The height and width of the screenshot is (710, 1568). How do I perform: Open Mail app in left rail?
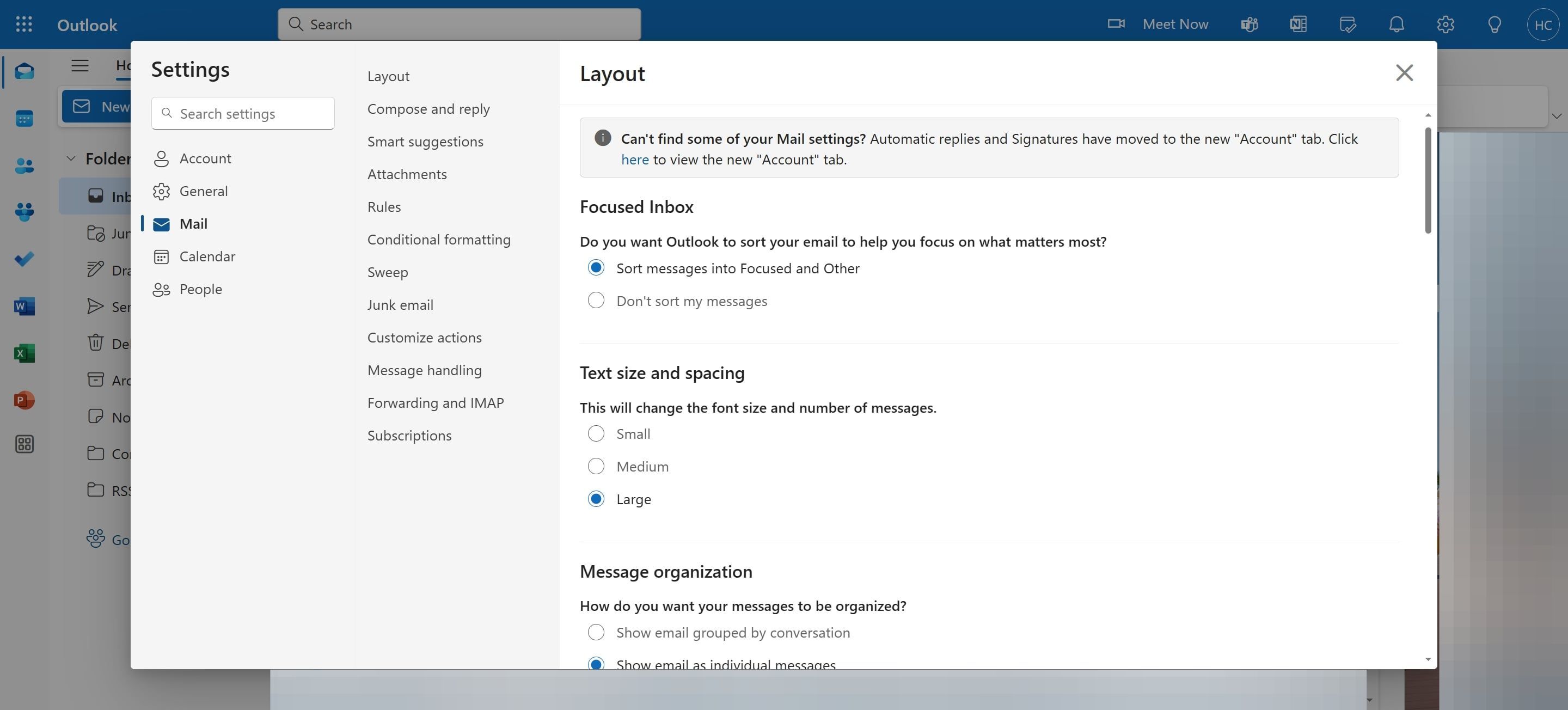pos(24,71)
